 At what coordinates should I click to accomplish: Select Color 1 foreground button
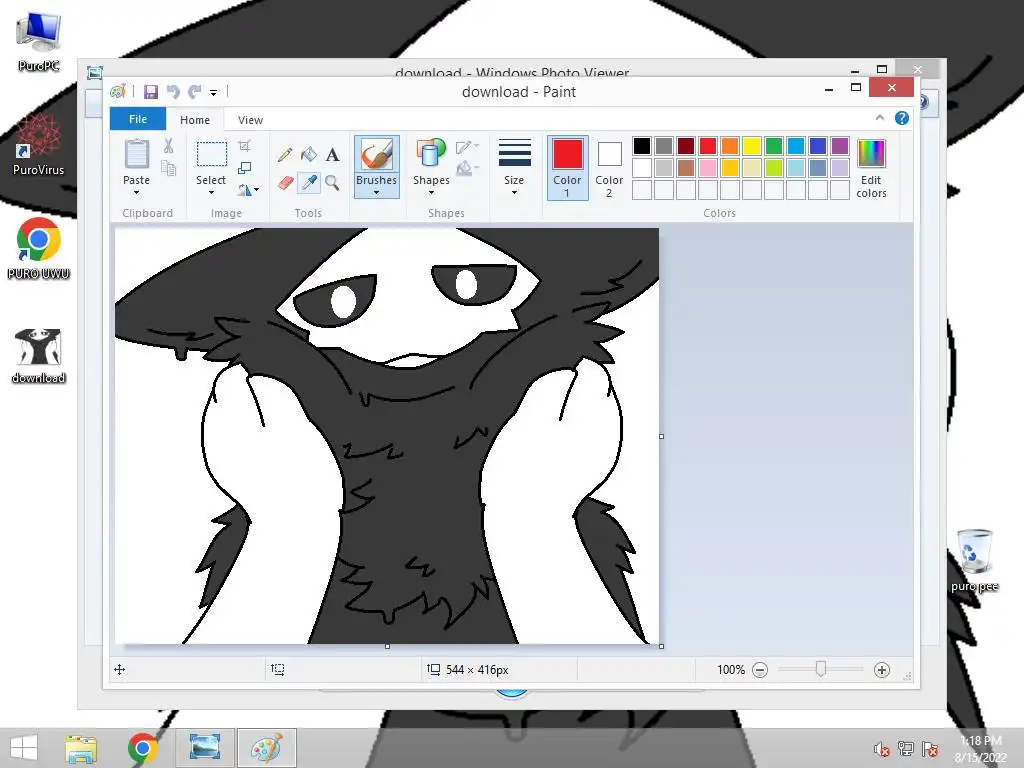567,167
